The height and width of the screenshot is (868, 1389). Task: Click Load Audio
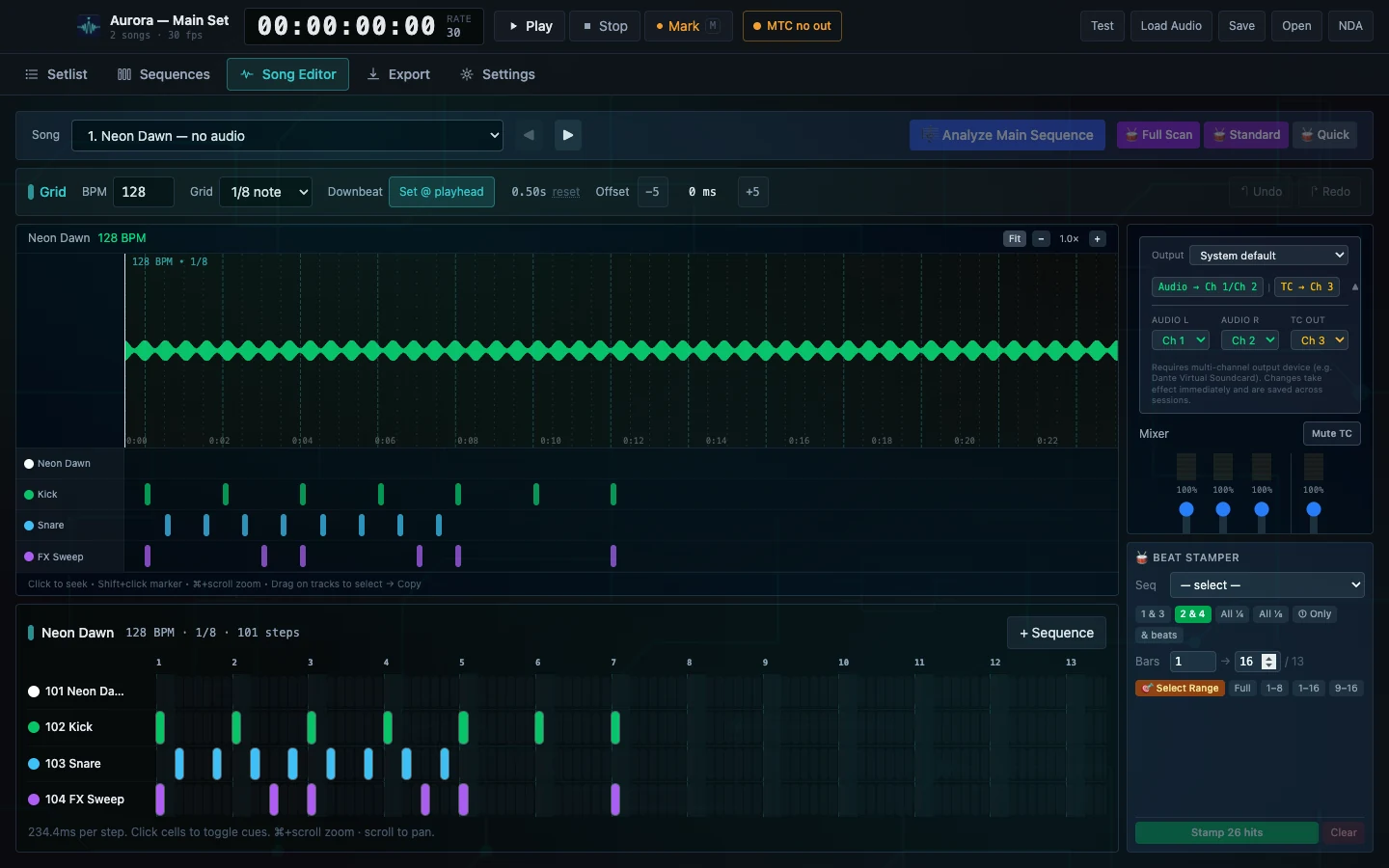[x=1171, y=26]
